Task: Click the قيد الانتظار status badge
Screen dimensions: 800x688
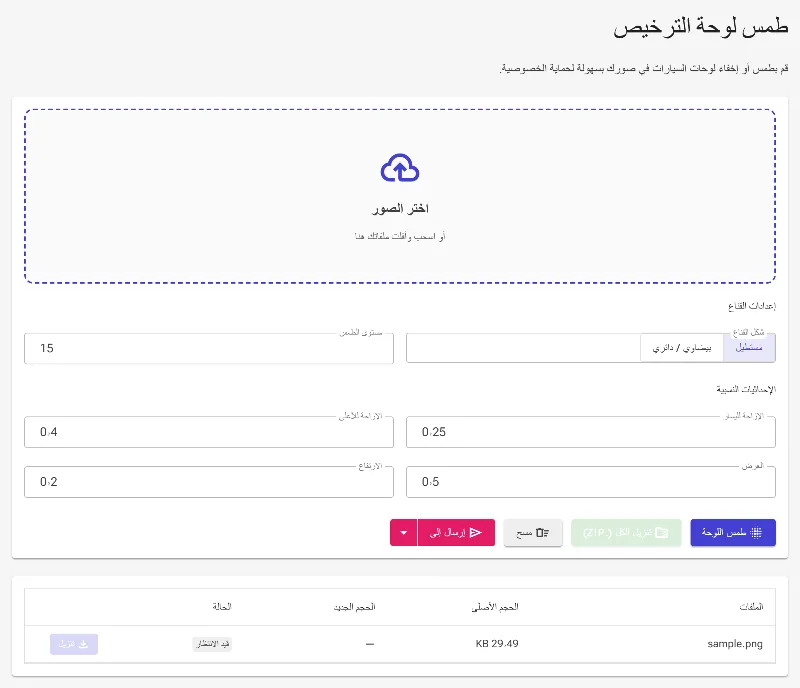Action: (212, 644)
